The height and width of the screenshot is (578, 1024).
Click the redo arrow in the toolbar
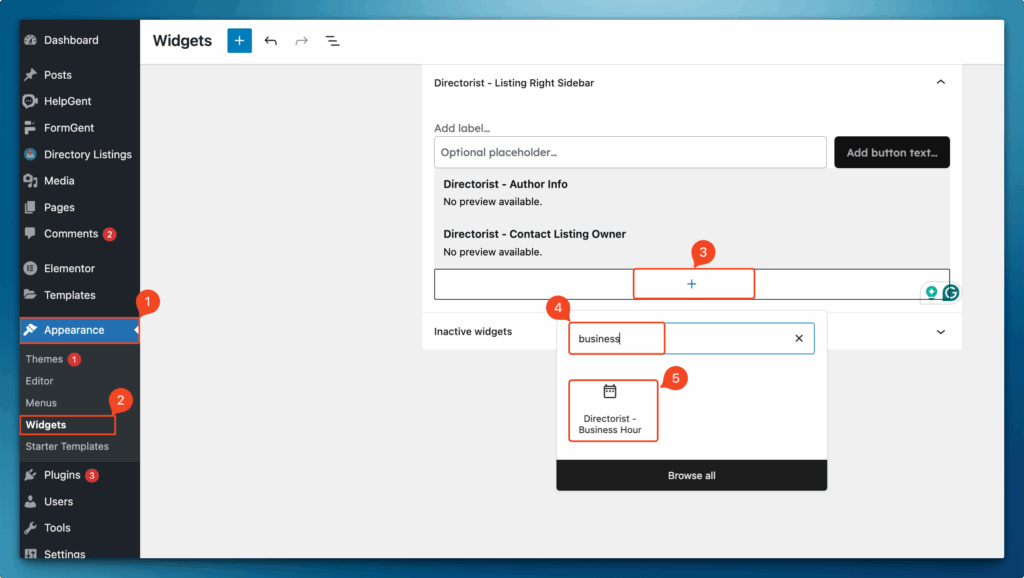(301, 41)
